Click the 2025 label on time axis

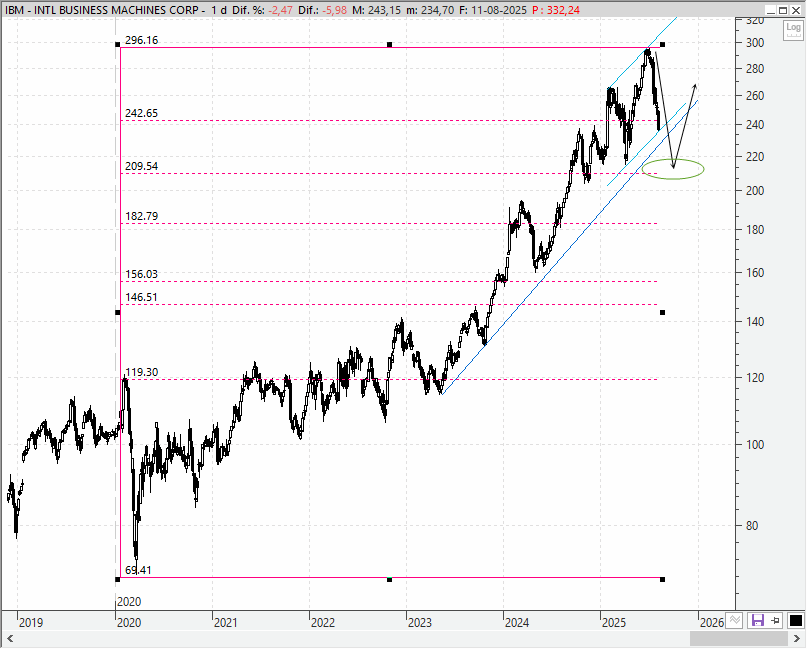[x=614, y=623]
